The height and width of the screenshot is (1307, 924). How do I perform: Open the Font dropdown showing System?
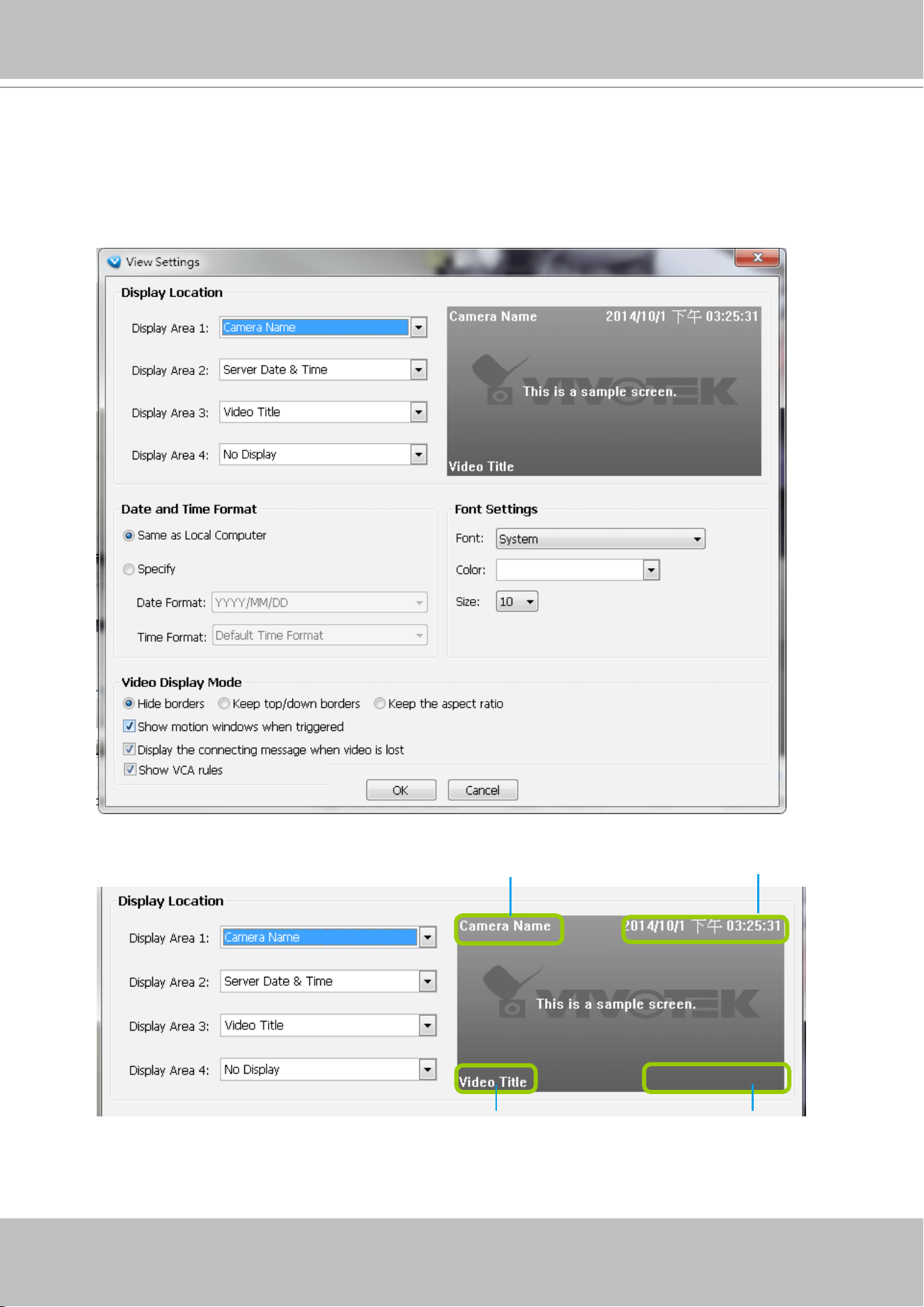tap(600, 539)
